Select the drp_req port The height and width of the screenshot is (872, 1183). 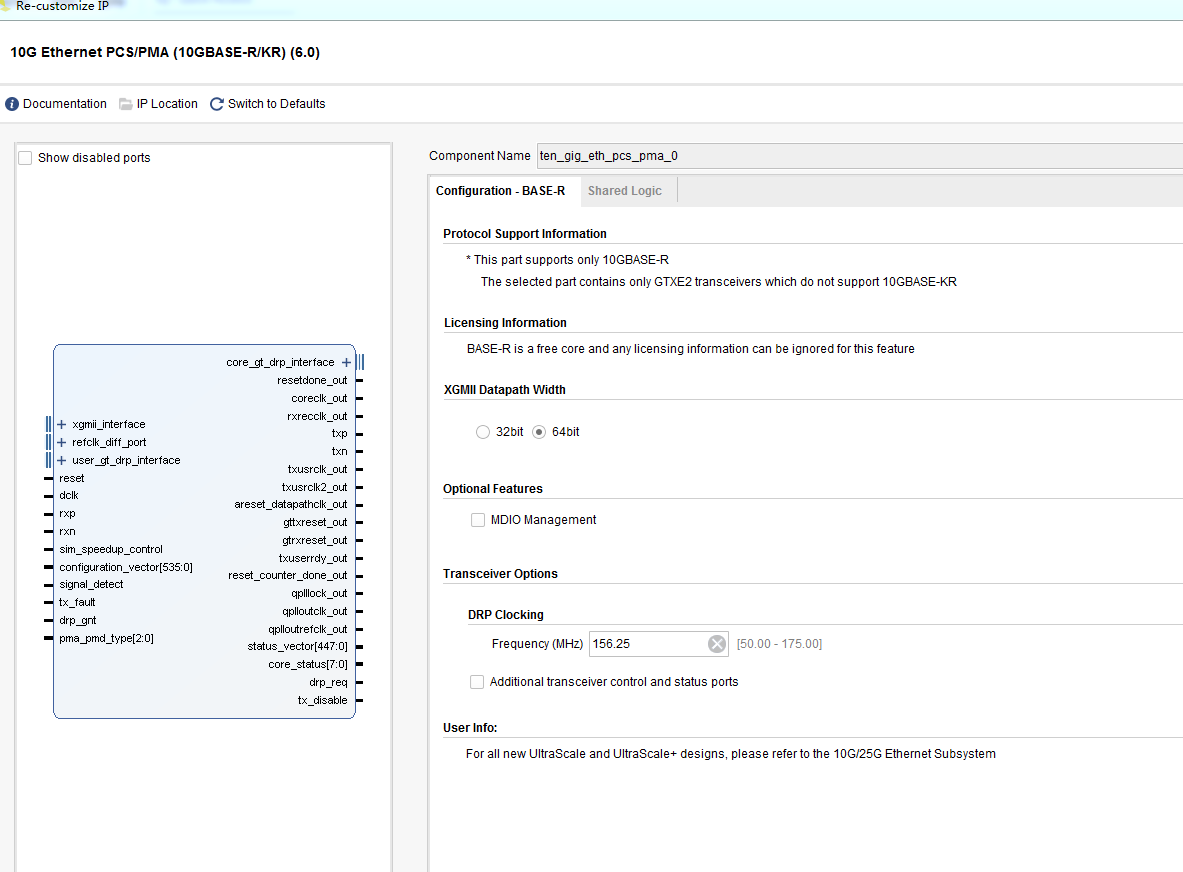(328, 683)
